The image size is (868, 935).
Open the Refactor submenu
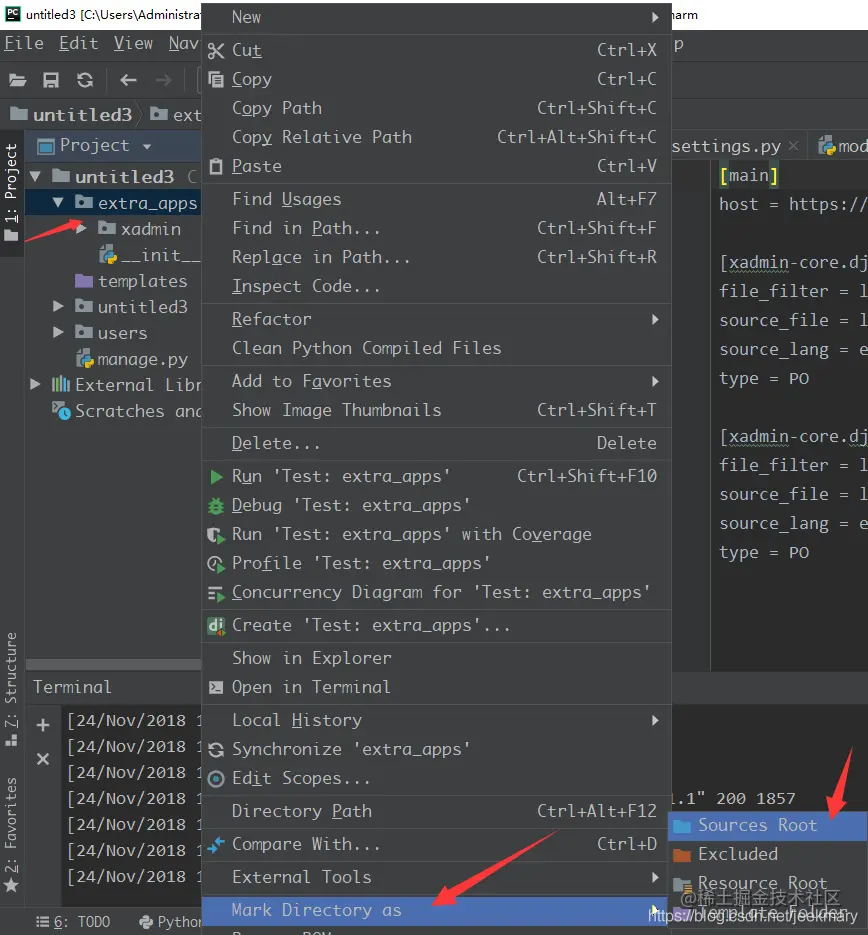coord(436,319)
